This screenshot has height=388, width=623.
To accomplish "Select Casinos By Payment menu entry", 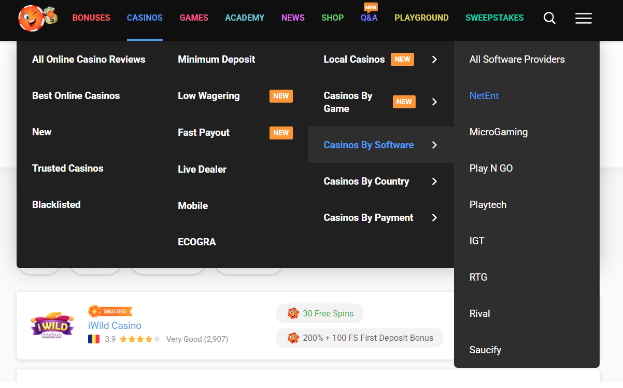I will pyautogui.click(x=368, y=218).
